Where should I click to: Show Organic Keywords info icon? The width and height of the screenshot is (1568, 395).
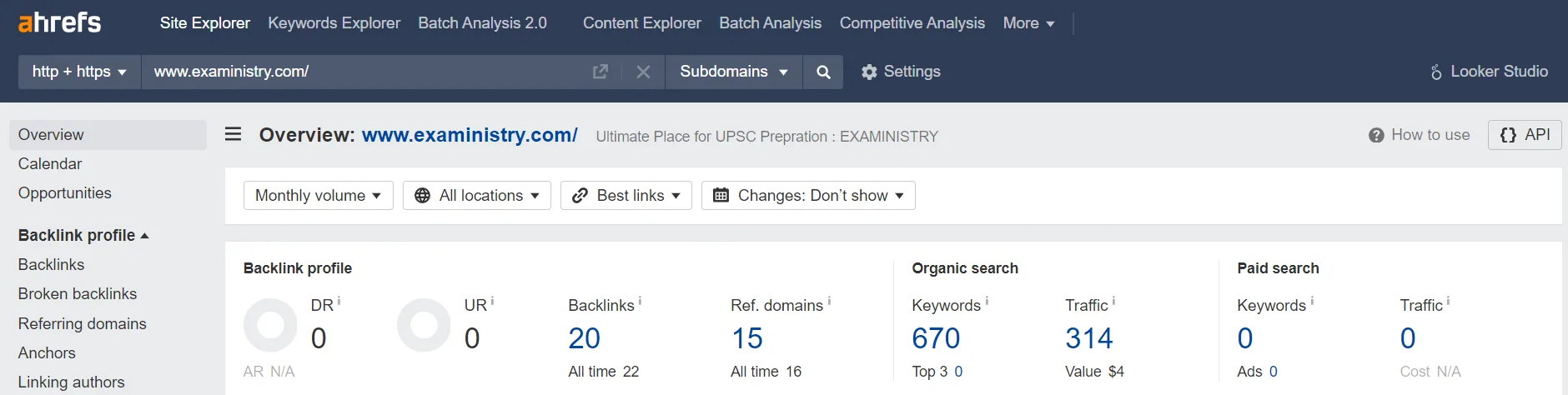click(x=987, y=301)
